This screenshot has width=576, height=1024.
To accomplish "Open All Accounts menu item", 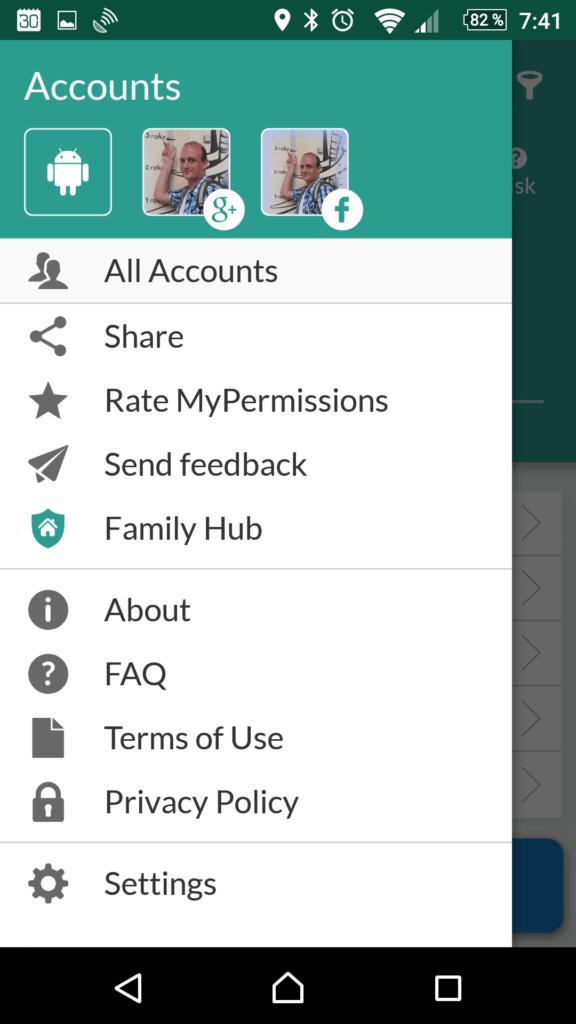I will [256, 271].
